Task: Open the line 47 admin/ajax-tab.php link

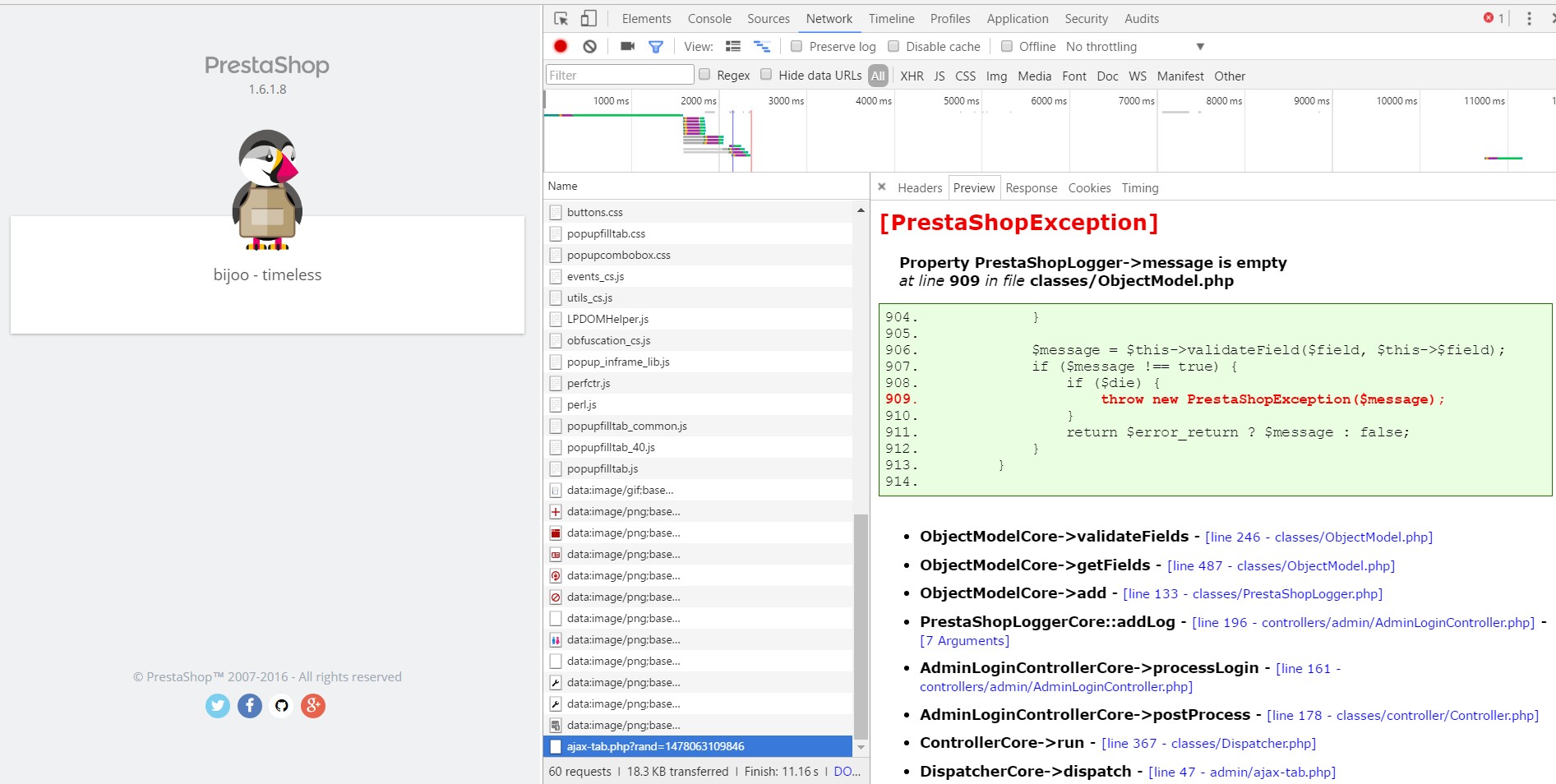Action: click(x=1242, y=772)
